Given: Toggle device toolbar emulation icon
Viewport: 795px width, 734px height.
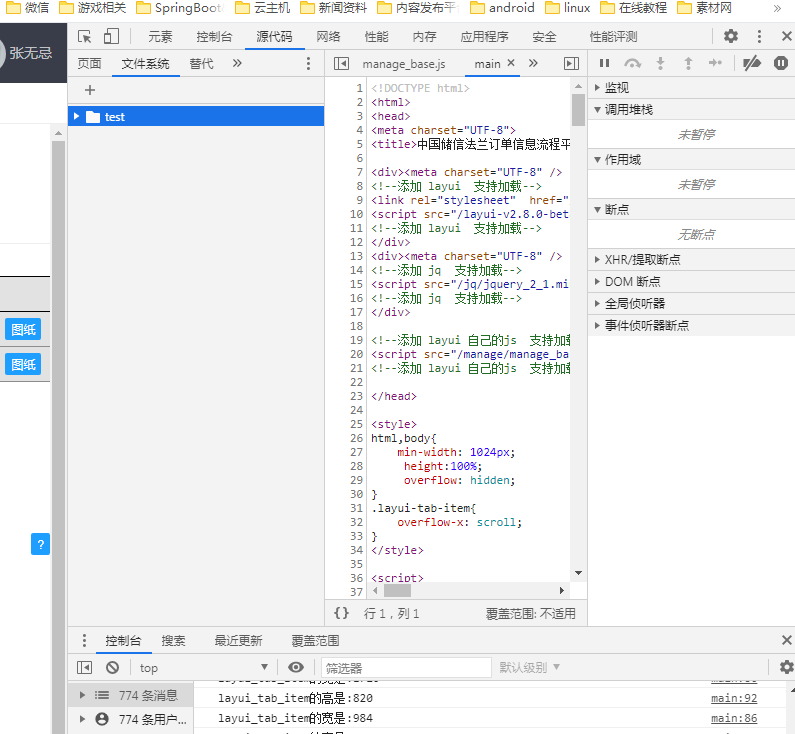Looking at the screenshot, I should [x=111, y=36].
